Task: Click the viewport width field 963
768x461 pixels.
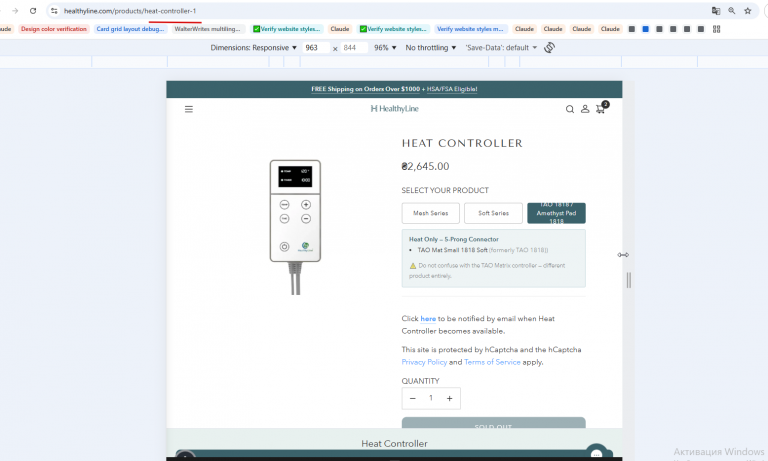Action: pos(314,48)
